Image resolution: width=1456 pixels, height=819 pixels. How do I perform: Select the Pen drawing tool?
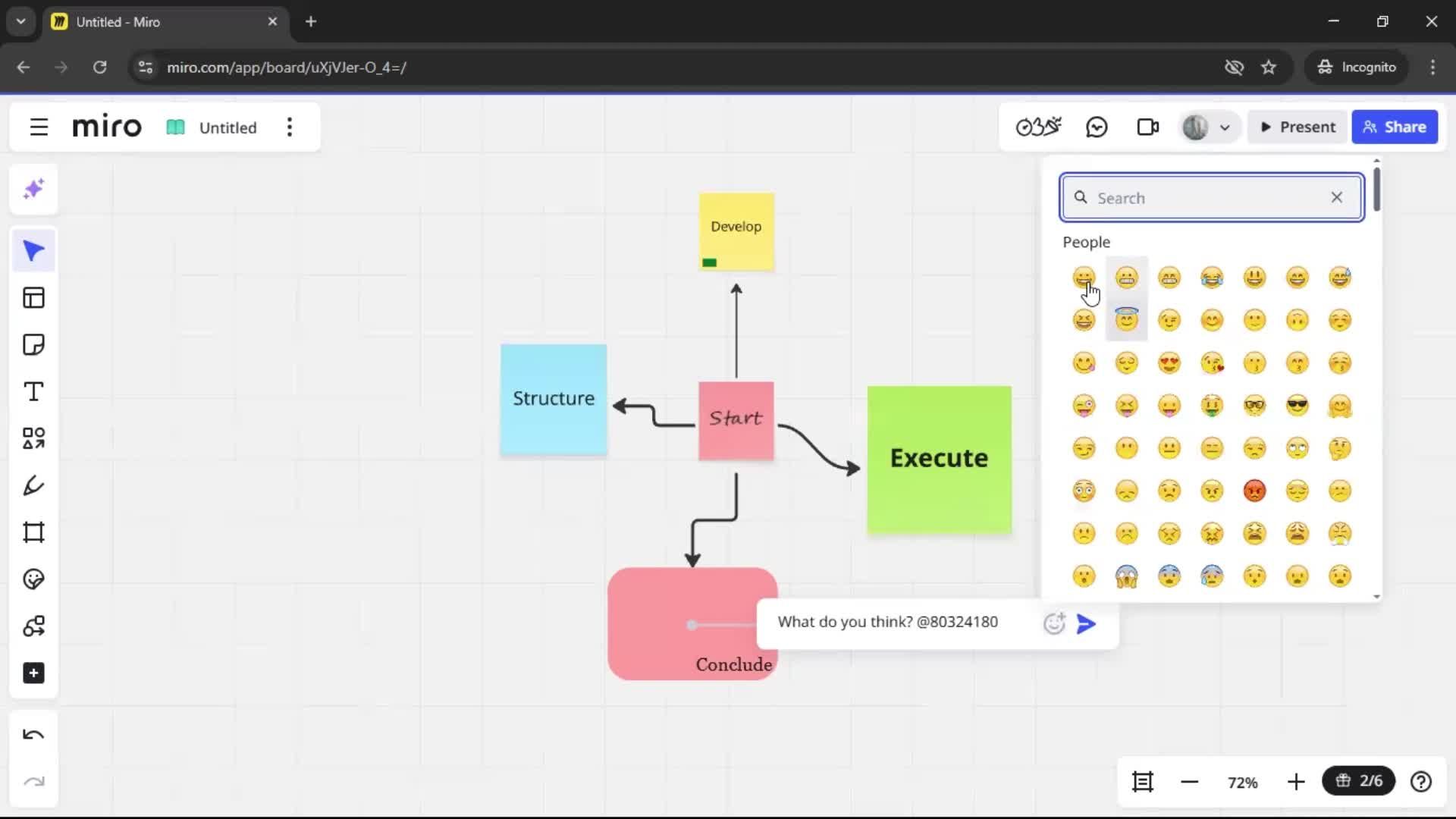[33, 485]
